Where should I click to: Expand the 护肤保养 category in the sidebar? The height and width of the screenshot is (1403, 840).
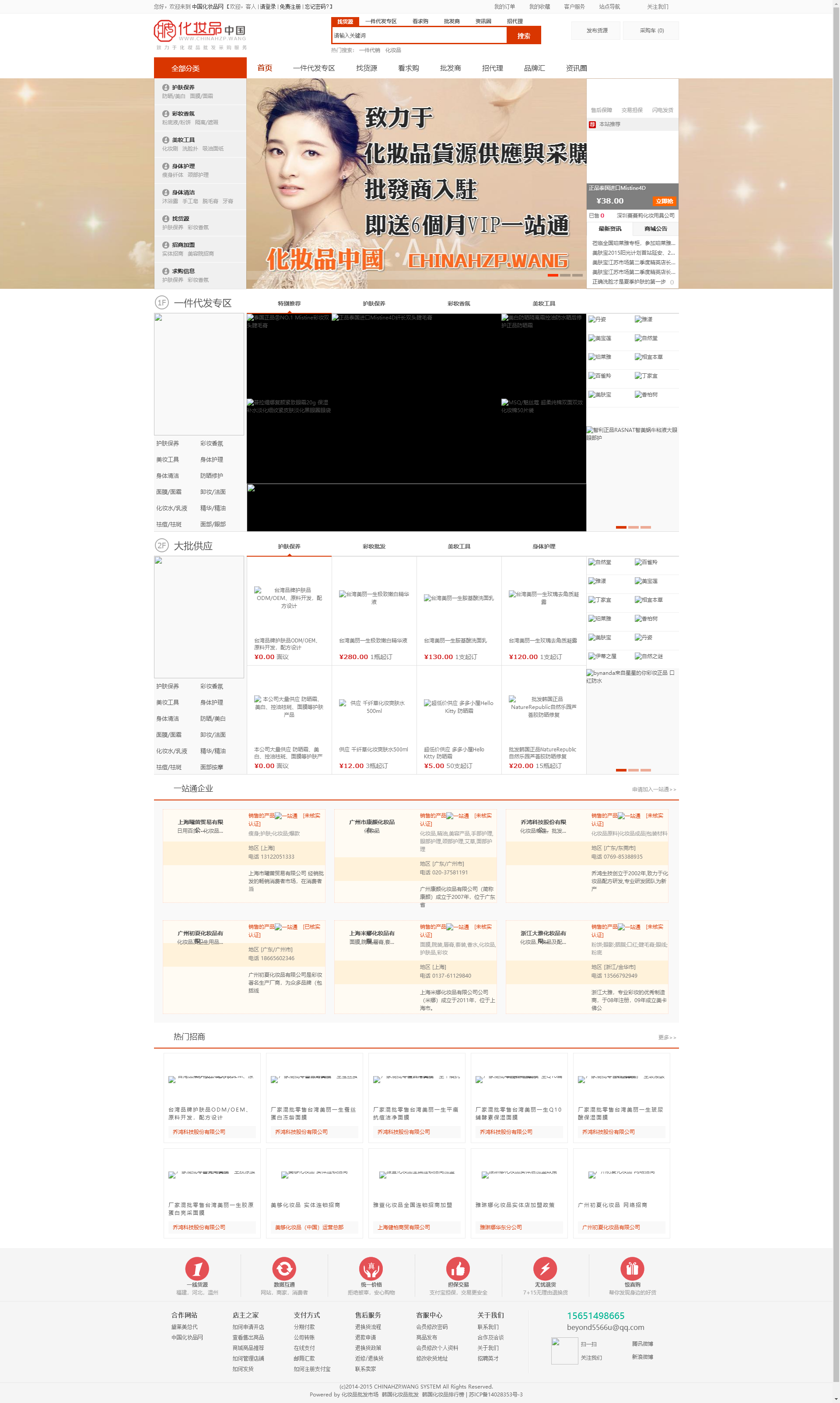pyautogui.click(x=183, y=87)
